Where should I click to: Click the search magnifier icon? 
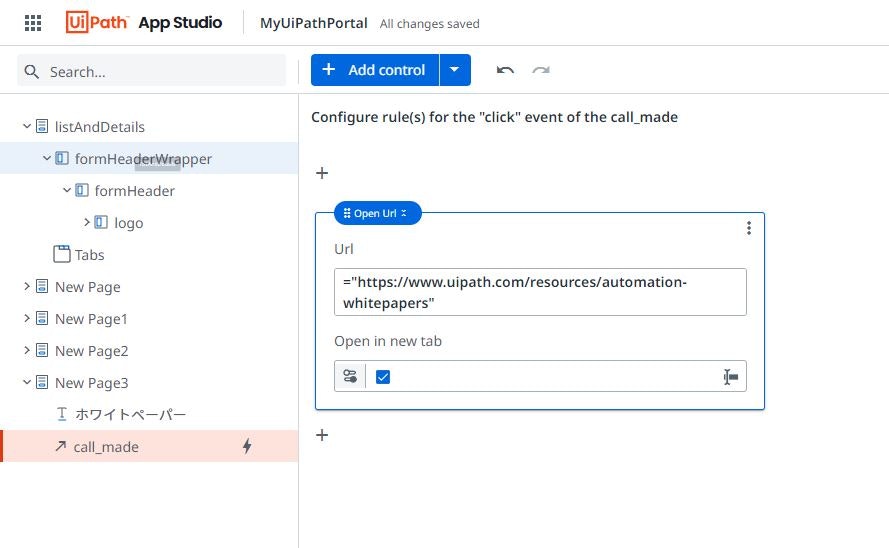[x=32, y=72]
